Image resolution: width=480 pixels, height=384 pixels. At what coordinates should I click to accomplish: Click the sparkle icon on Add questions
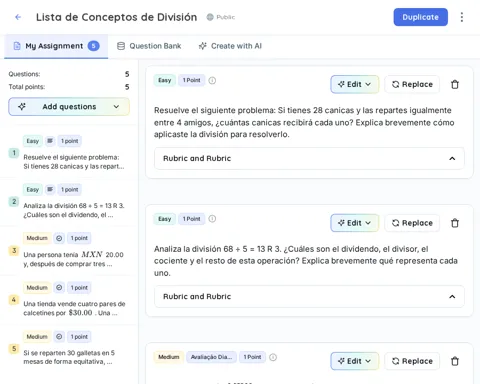click(22, 107)
